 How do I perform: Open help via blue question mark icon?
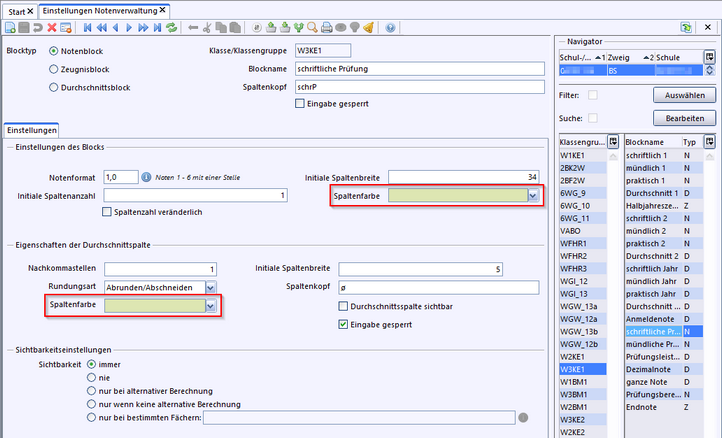389,28
